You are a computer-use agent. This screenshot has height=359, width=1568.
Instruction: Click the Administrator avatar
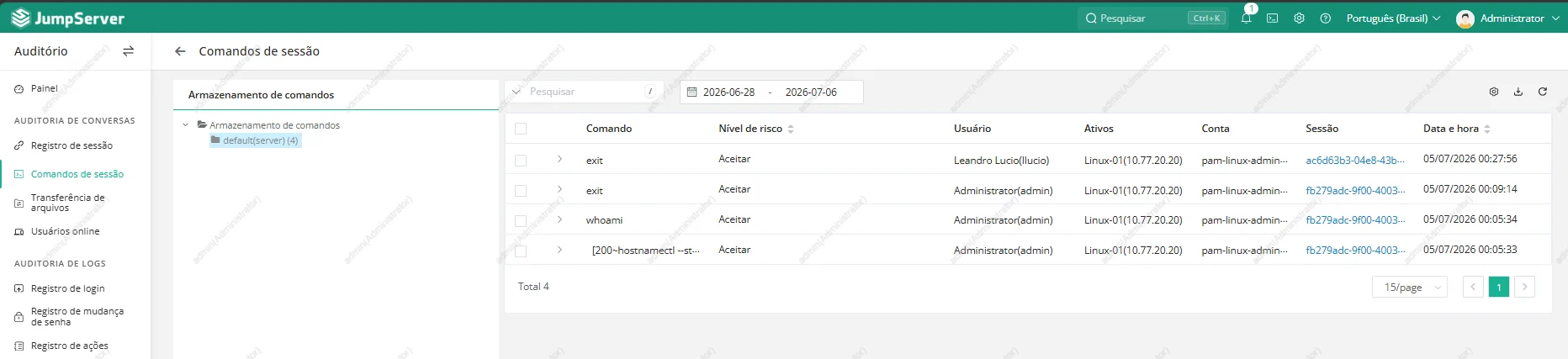(1465, 18)
